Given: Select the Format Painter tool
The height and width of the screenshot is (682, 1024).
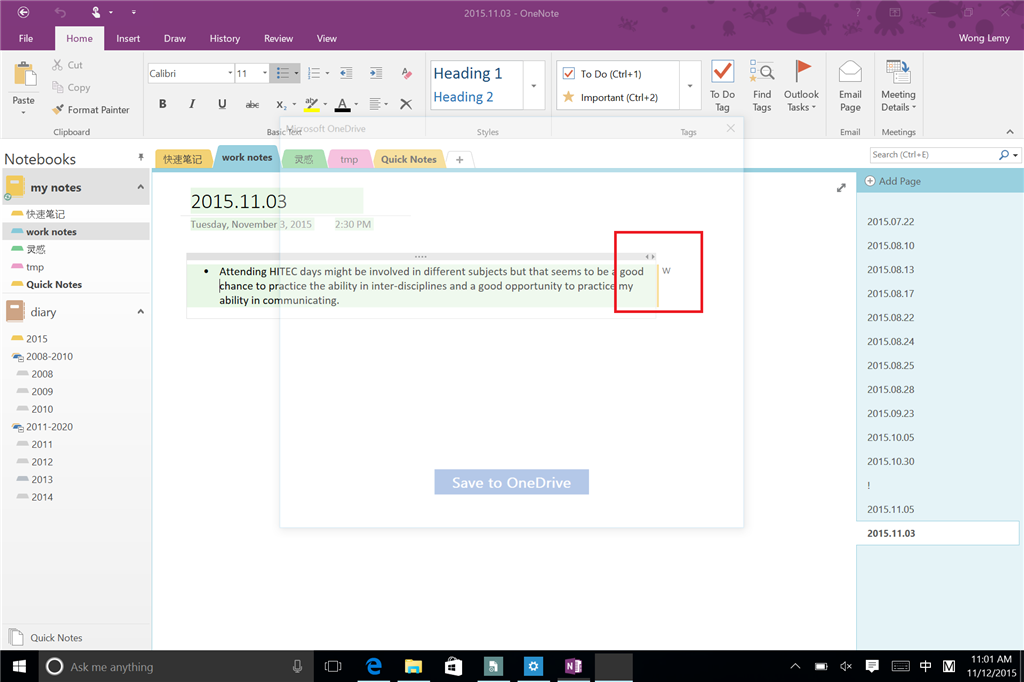Looking at the screenshot, I should (x=93, y=109).
